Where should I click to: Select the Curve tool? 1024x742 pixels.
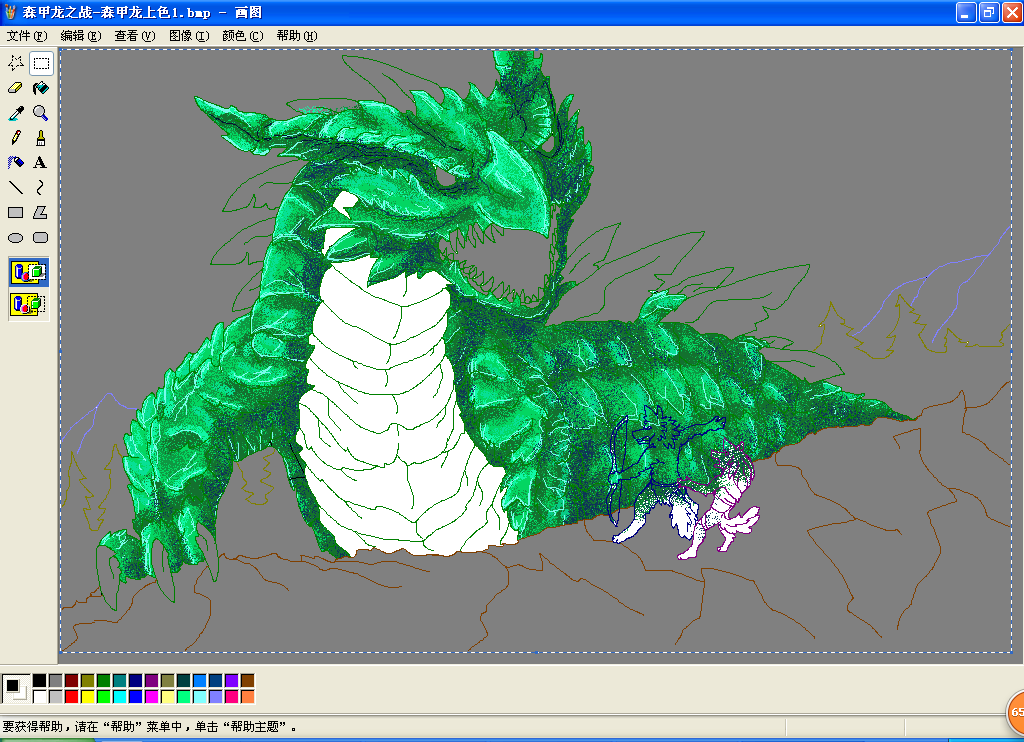(x=40, y=187)
